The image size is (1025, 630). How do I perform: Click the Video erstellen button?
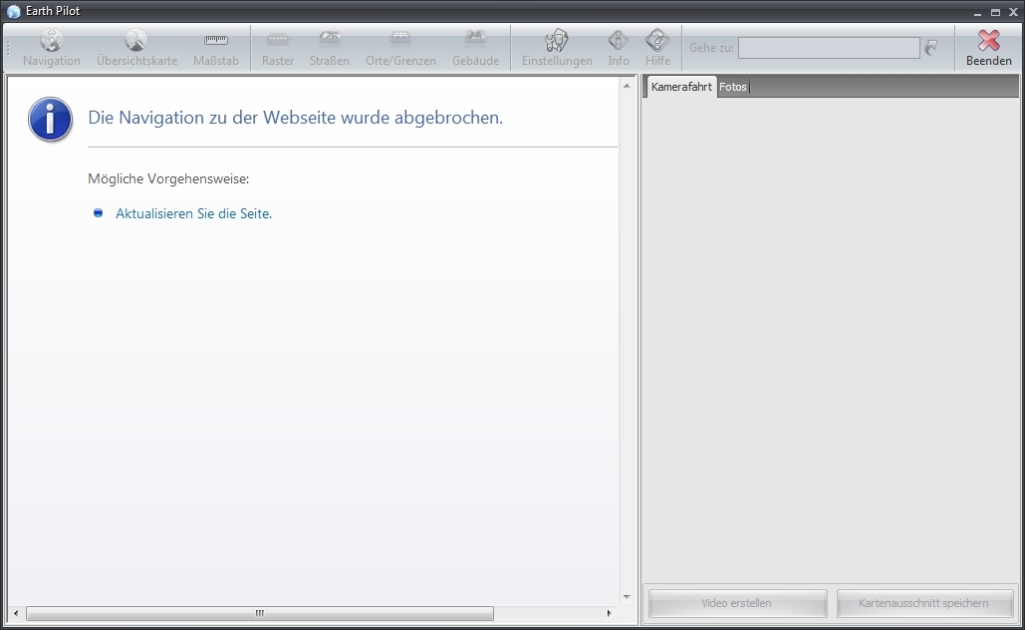737,603
